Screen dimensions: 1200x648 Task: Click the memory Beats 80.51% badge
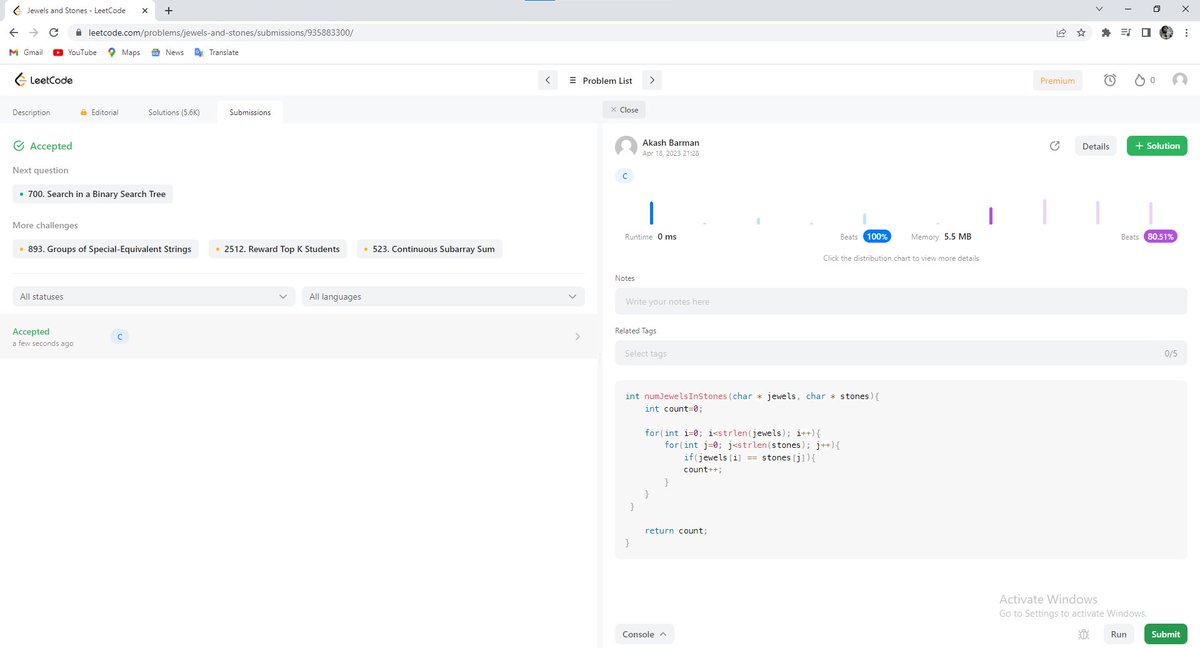click(1161, 237)
